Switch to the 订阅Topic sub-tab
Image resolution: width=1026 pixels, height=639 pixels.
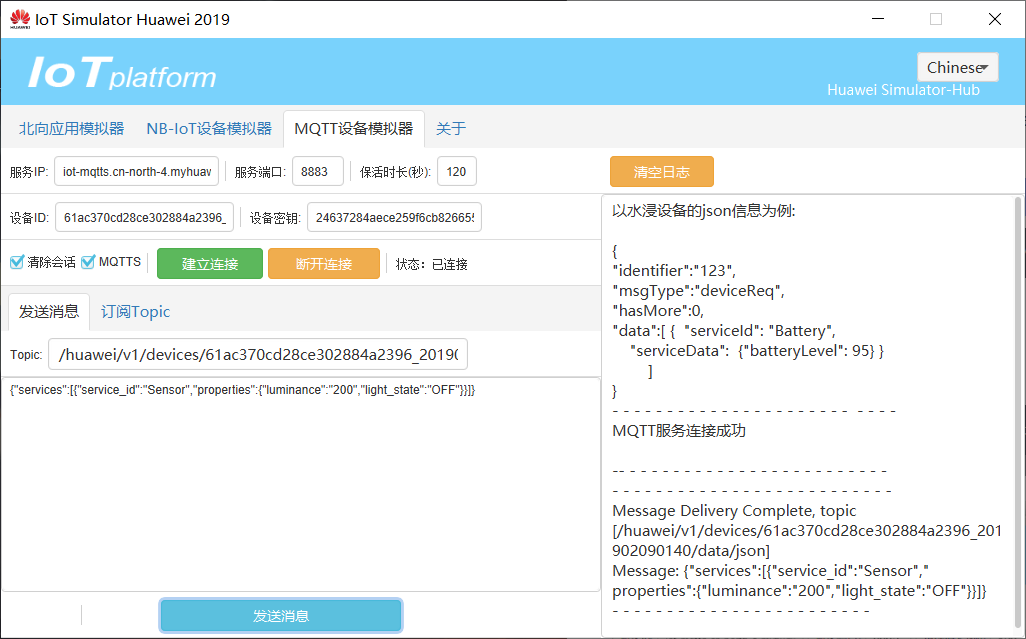point(135,311)
